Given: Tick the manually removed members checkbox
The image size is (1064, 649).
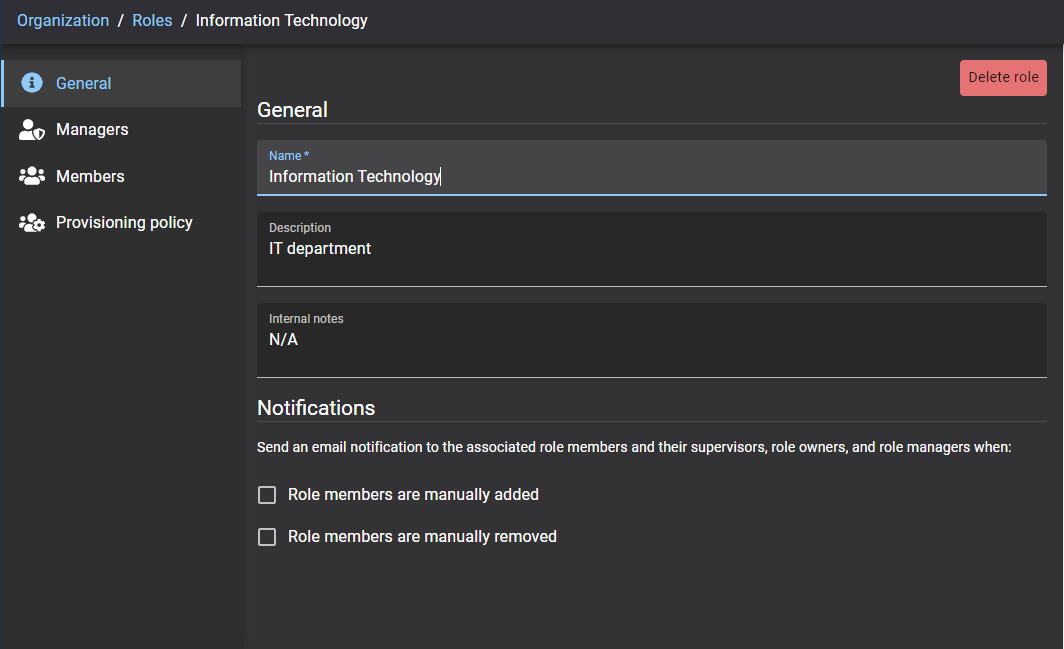Looking at the screenshot, I should click(267, 537).
